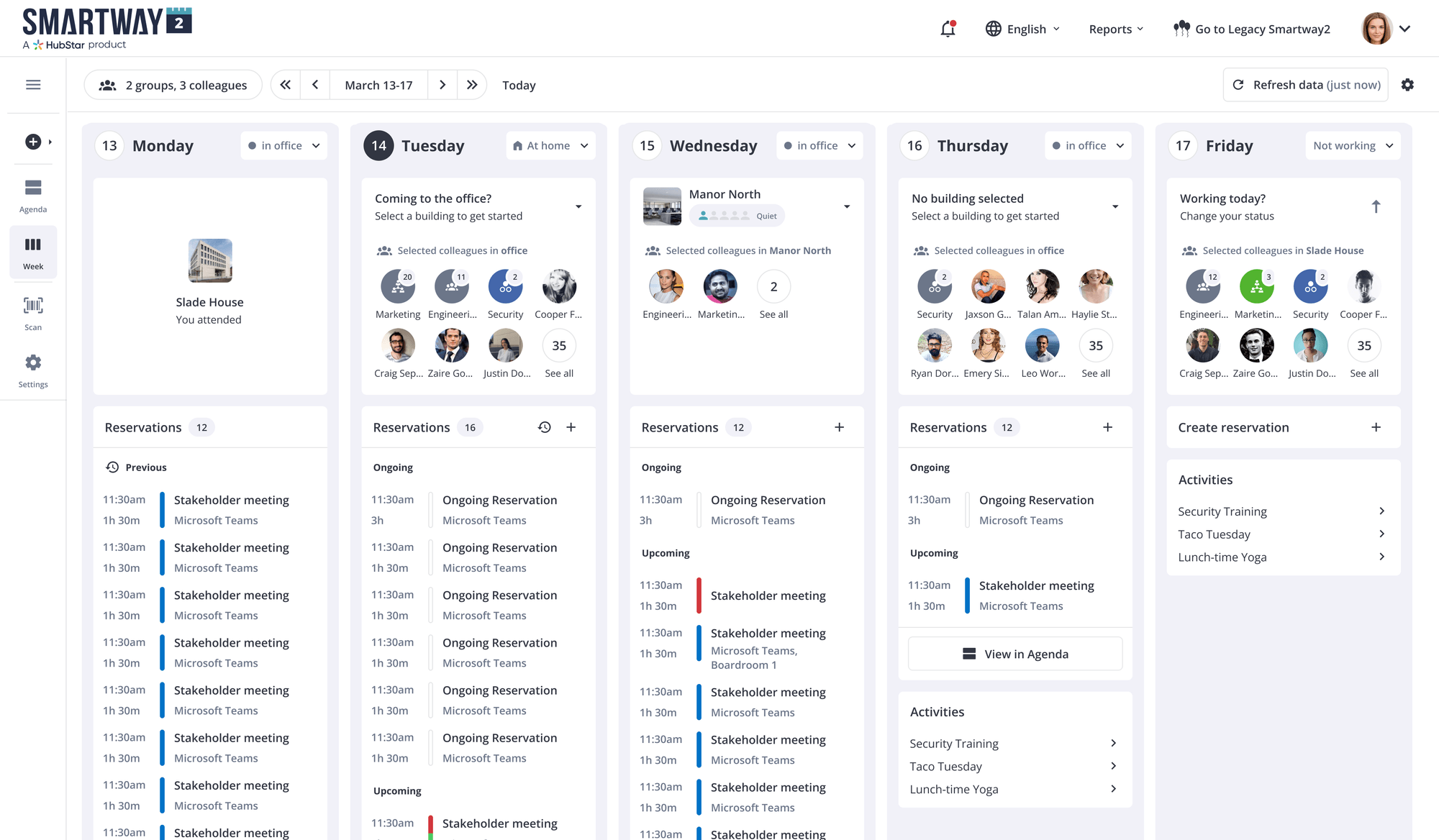The width and height of the screenshot is (1439, 840).
Task: Jump back several weeks with double left arrow
Action: point(286,85)
